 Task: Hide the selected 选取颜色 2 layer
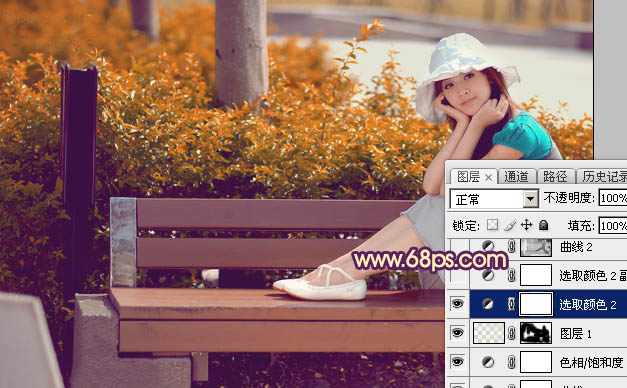pyautogui.click(x=457, y=304)
